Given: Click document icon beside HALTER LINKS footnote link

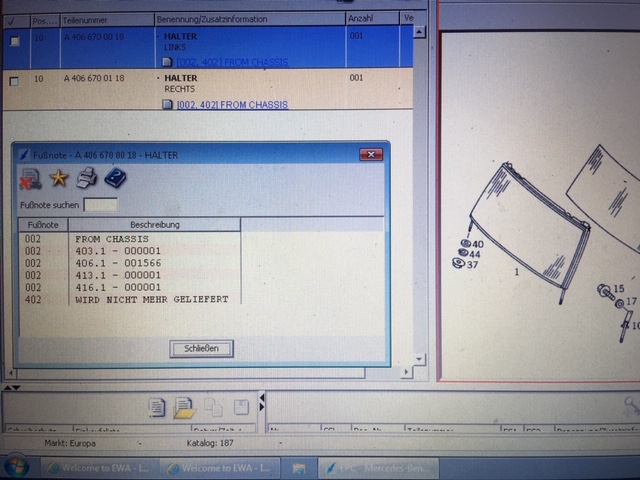Looking at the screenshot, I should [167, 62].
